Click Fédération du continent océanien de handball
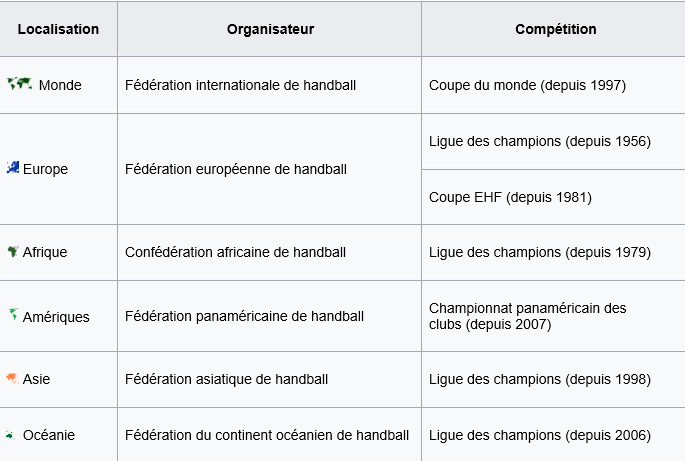This screenshot has height=461, width=685. coord(267,435)
